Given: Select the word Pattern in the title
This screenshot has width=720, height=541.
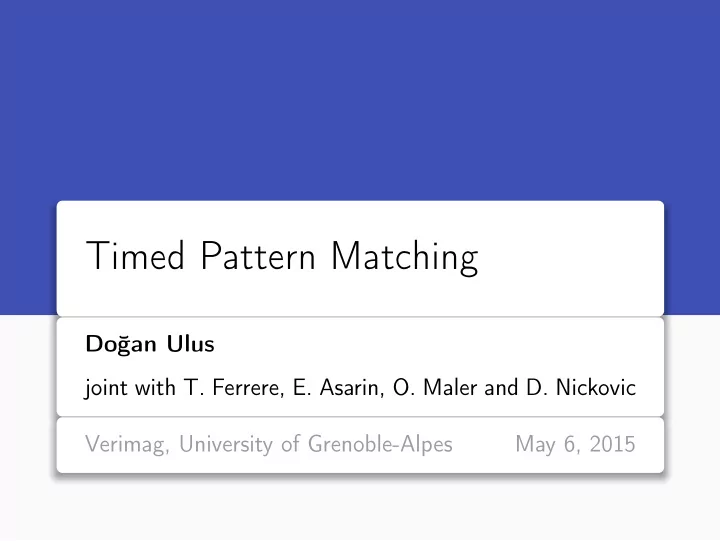Looking at the screenshot, I should point(258,255).
